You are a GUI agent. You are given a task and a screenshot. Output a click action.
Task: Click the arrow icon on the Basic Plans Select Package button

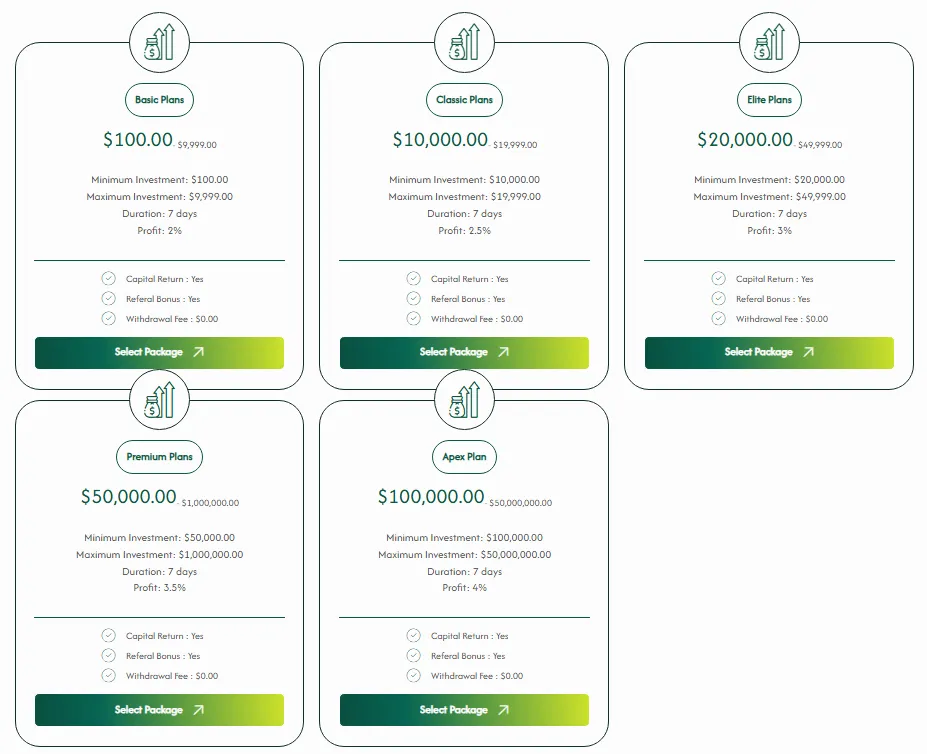pos(198,352)
